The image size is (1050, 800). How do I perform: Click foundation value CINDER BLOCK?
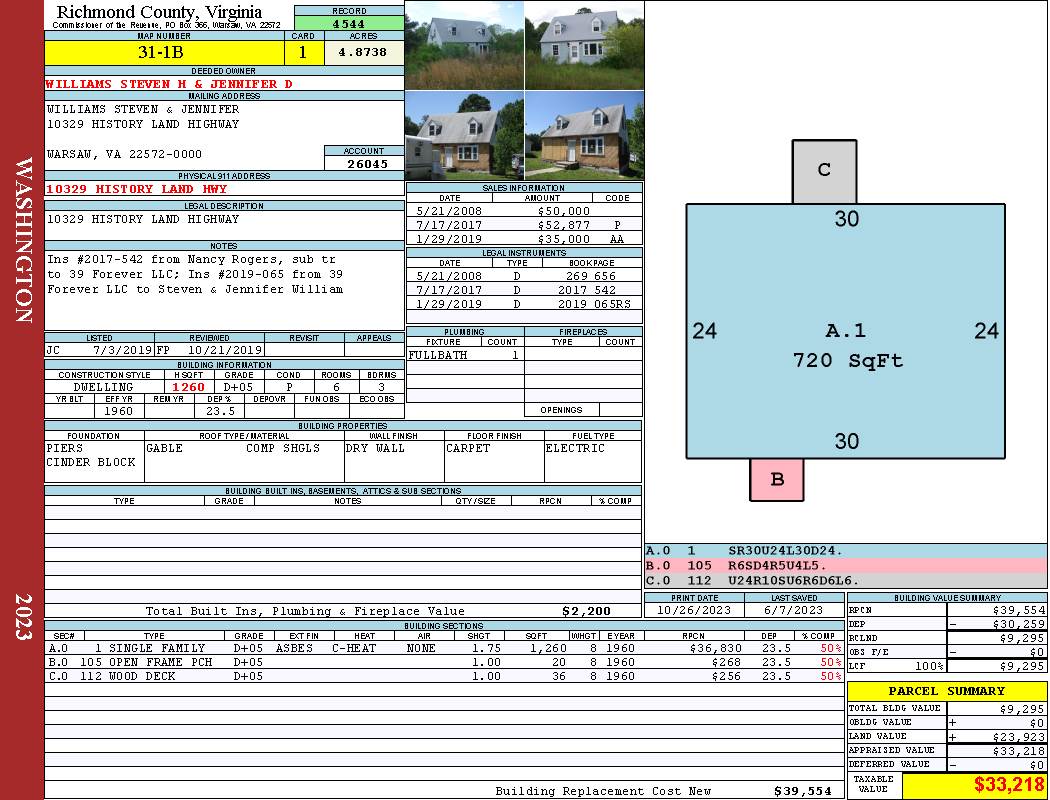pyautogui.click(x=91, y=463)
